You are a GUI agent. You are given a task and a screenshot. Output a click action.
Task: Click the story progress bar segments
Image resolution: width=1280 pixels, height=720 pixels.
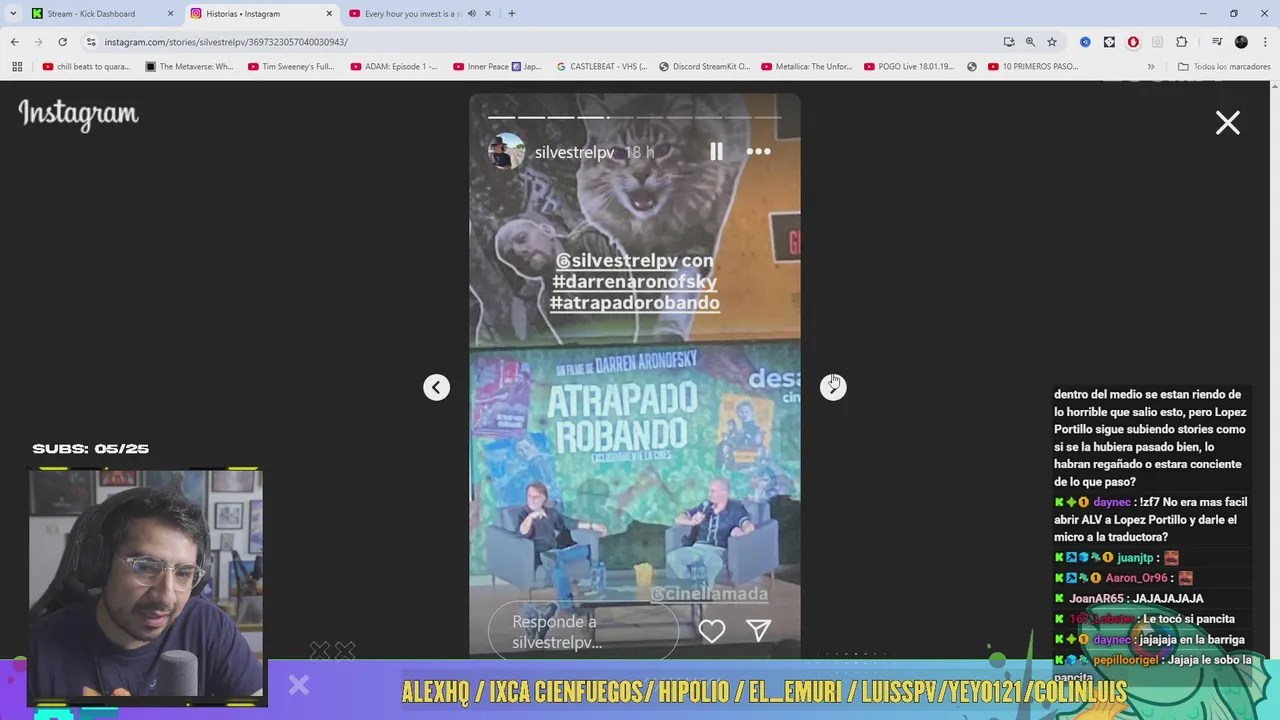pyautogui.click(x=634, y=117)
